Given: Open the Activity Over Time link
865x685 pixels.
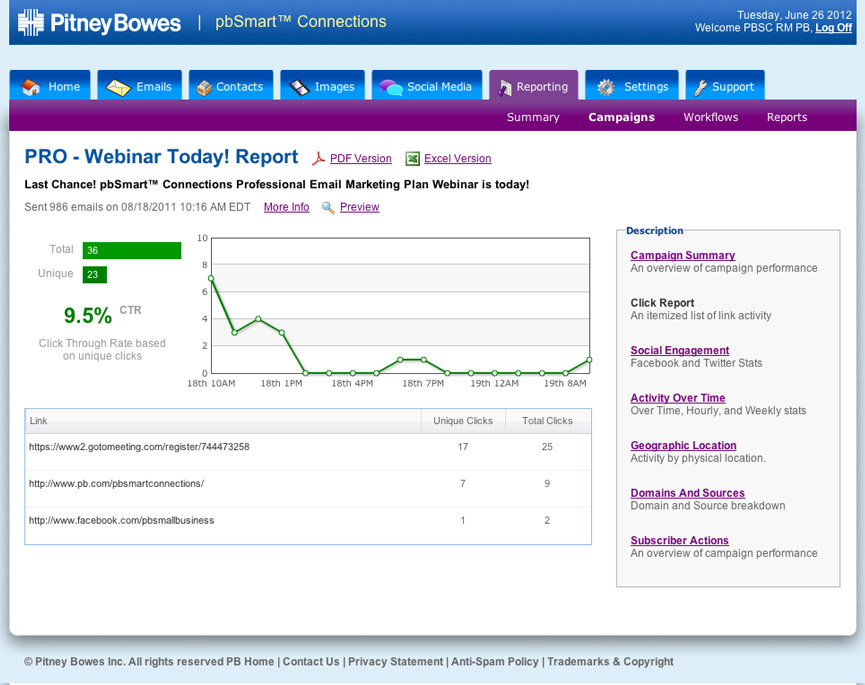Looking at the screenshot, I should [677, 398].
